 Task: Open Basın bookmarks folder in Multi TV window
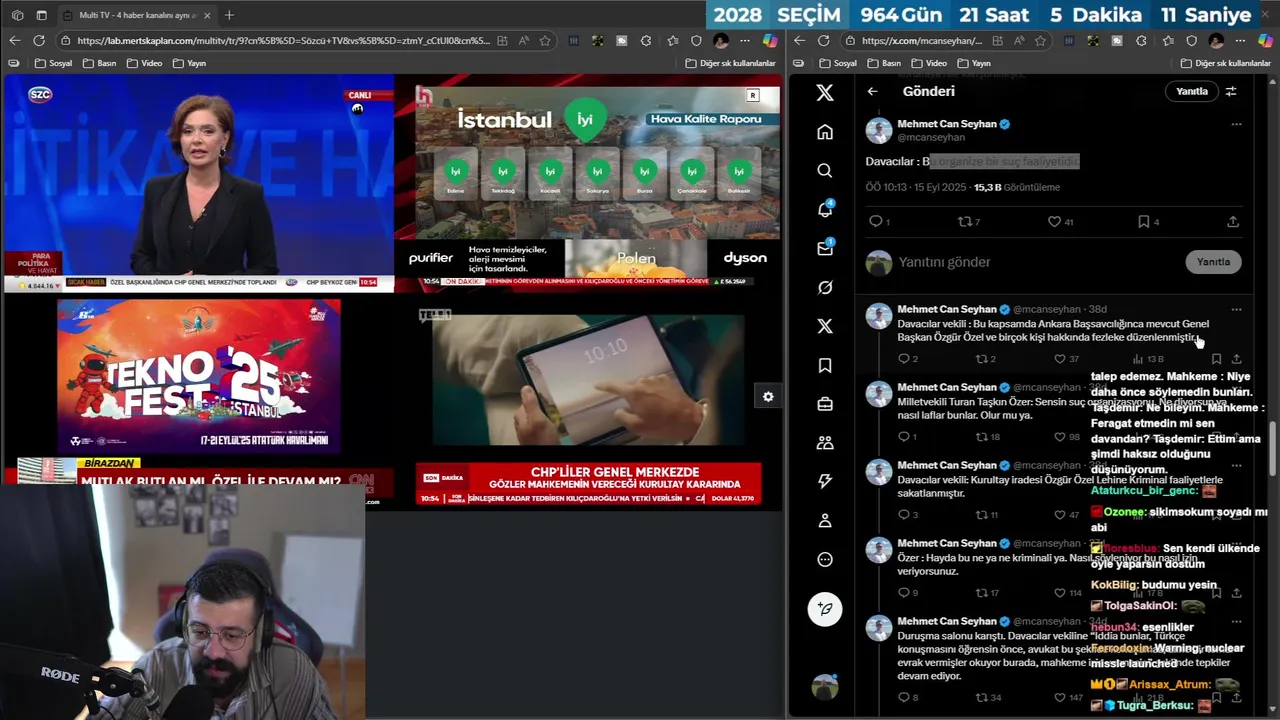[99, 63]
